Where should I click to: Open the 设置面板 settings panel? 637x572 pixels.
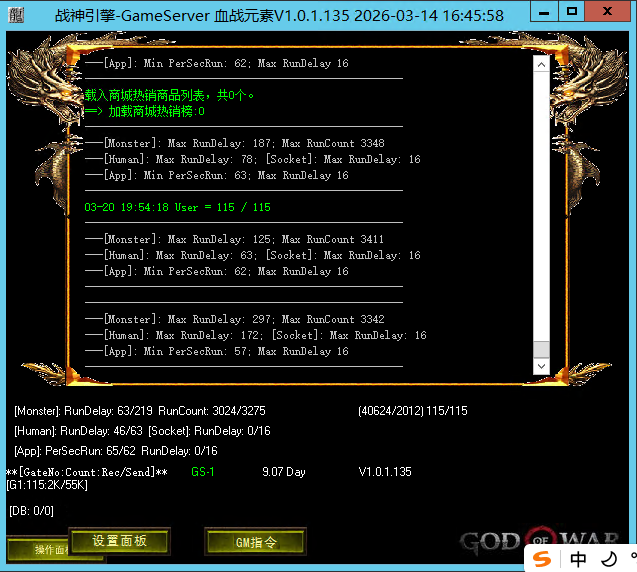coord(119,541)
